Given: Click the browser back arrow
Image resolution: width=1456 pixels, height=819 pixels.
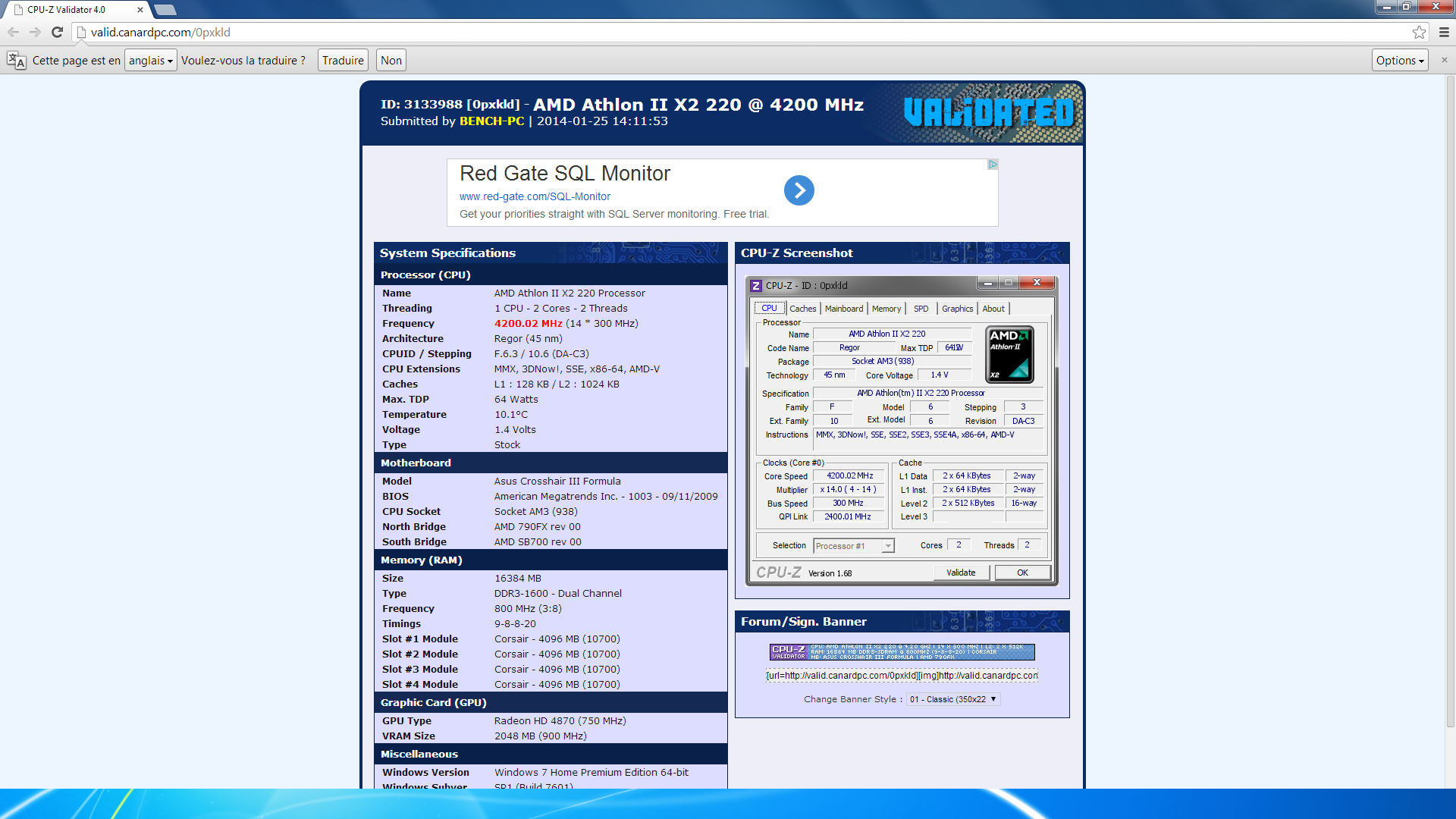Looking at the screenshot, I should coord(14,32).
